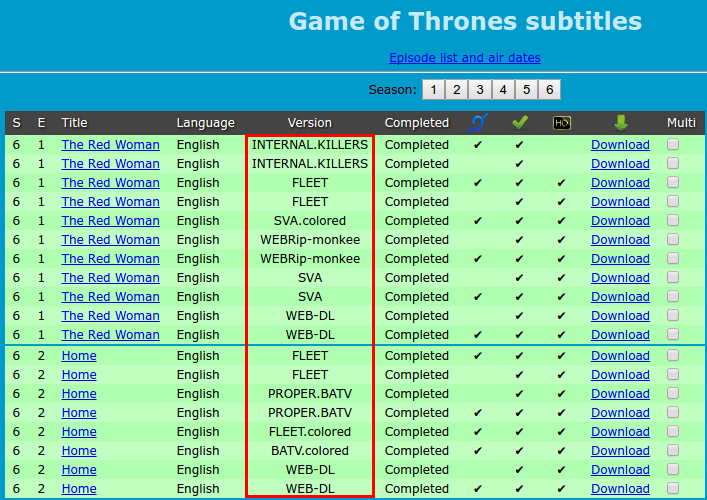Download non-hearing-impaired INTERNAL.KILLERS subtitle

620,164
